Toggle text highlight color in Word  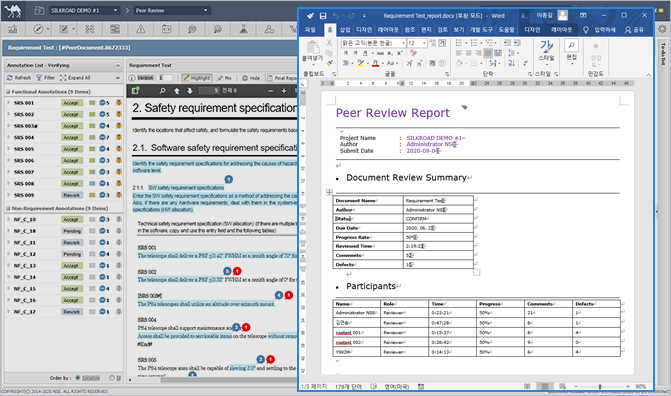(361, 63)
